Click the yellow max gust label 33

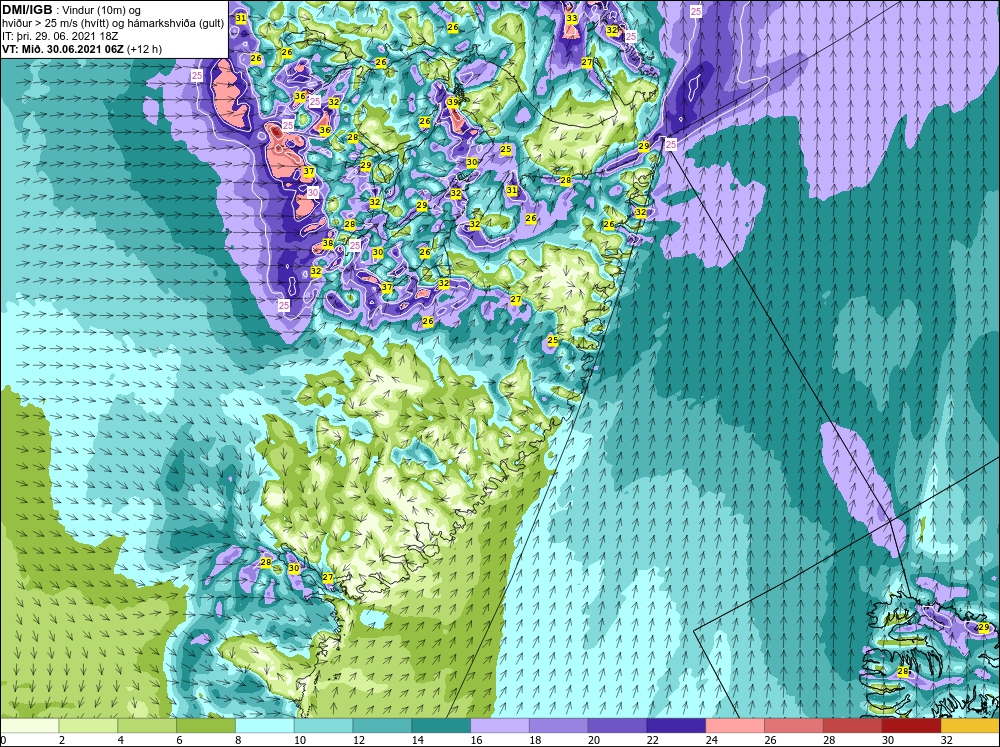coord(571,18)
